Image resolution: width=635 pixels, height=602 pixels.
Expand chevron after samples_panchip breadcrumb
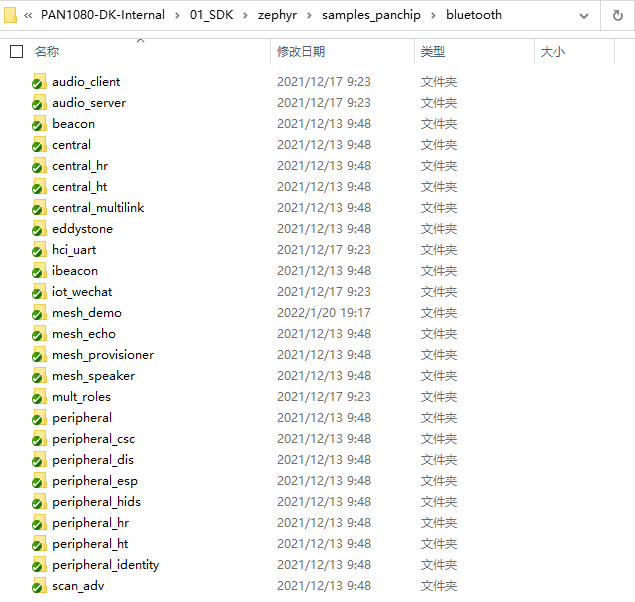[433, 15]
